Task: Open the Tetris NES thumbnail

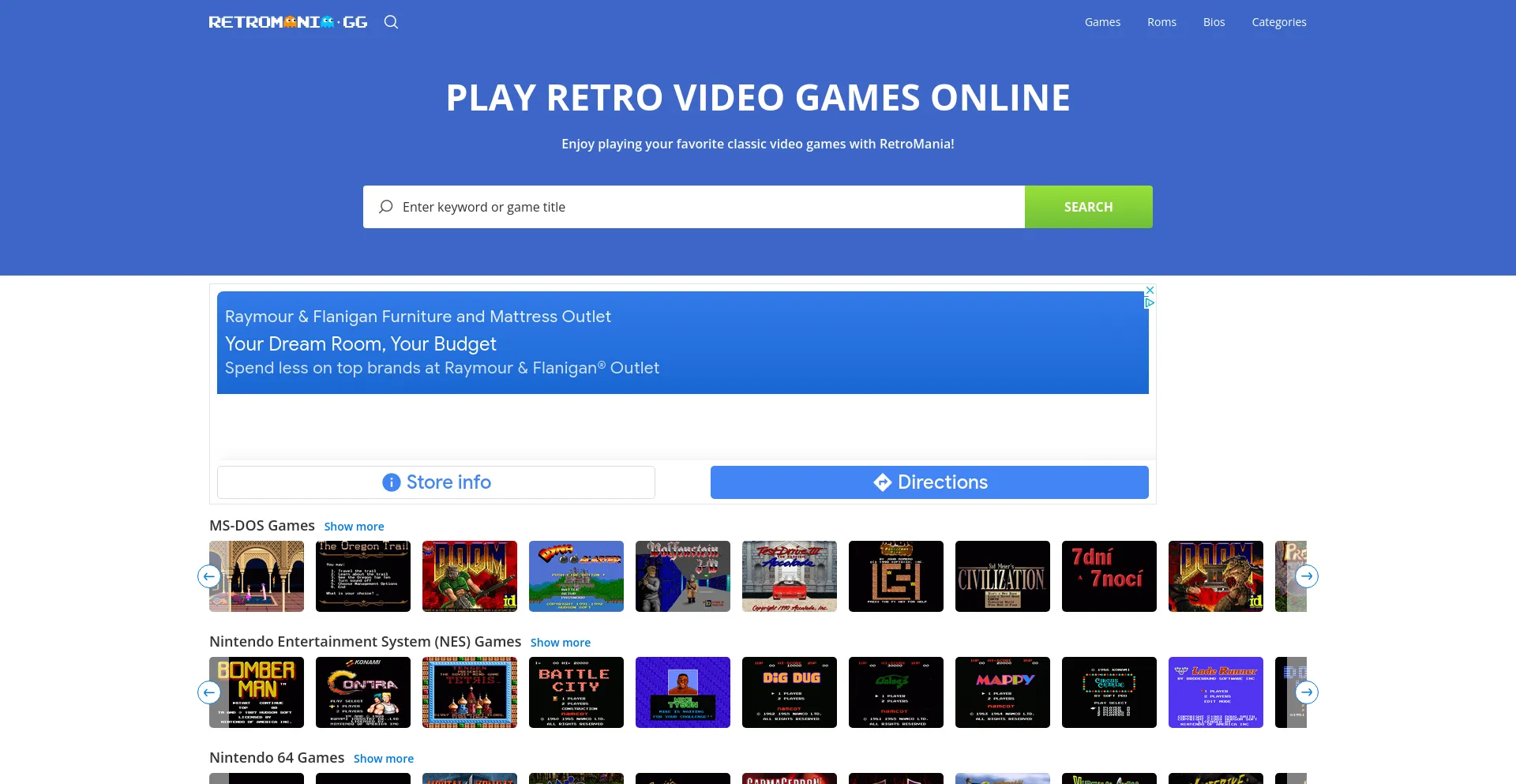Action: coord(470,692)
